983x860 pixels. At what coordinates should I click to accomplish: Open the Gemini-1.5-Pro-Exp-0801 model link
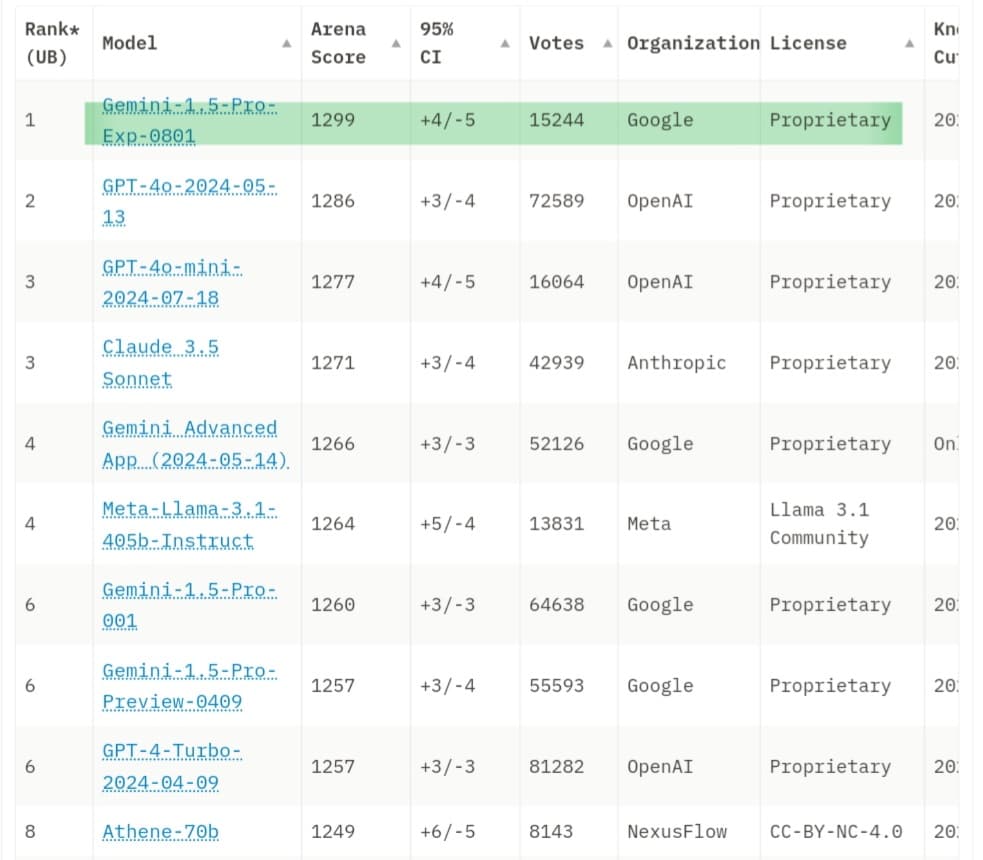(x=189, y=120)
